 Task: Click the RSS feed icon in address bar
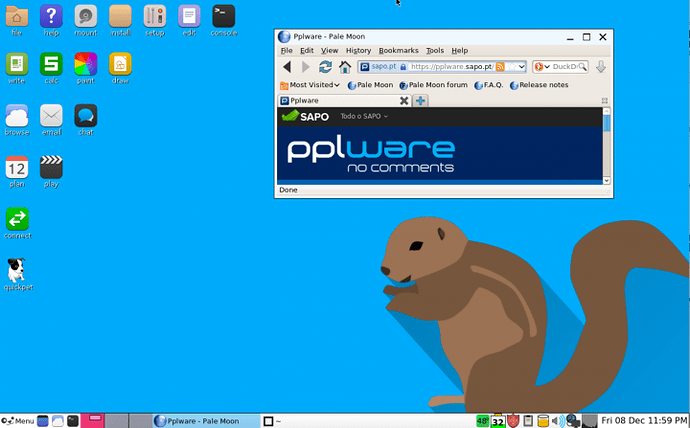point(501,67)
